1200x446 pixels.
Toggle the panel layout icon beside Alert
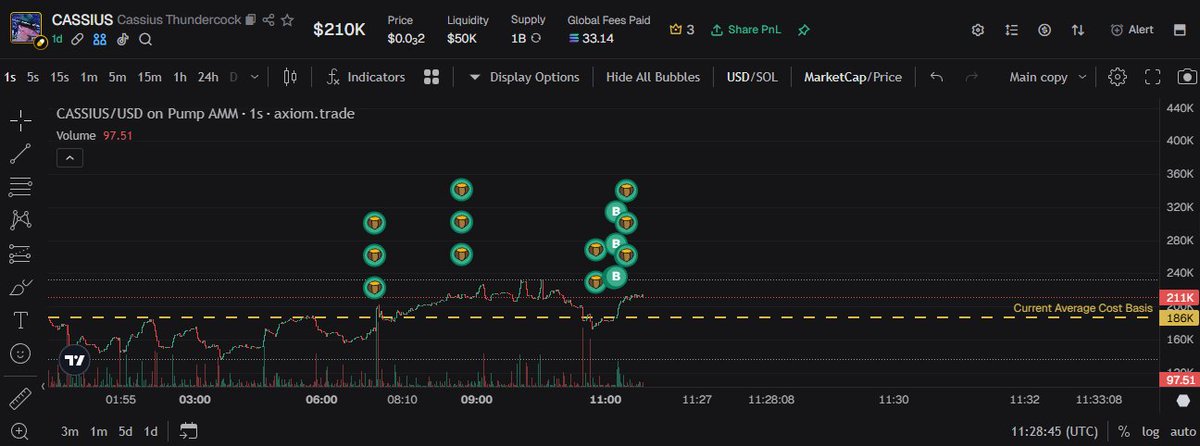(x=1180, y=30)
